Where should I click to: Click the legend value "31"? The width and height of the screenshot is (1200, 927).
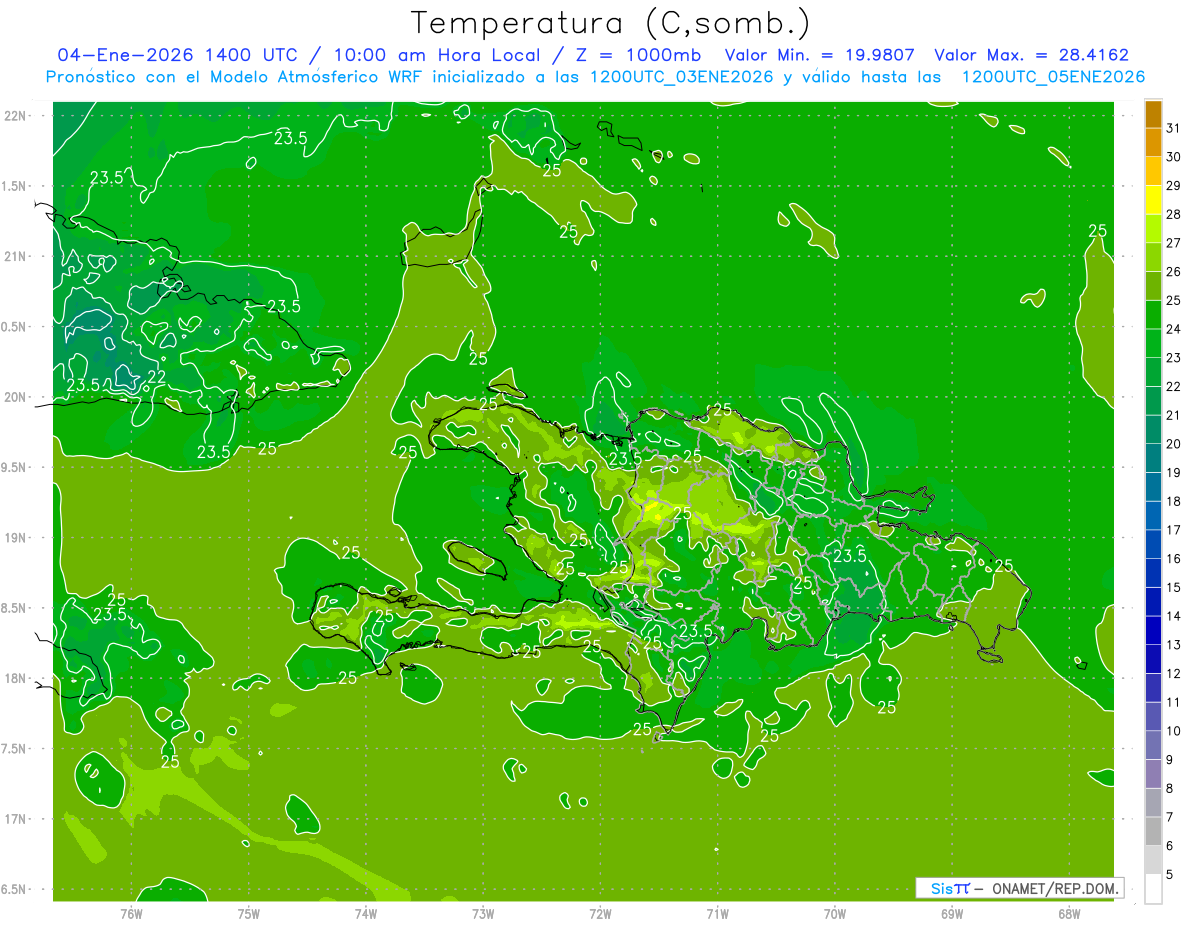tap(1174, 128)
